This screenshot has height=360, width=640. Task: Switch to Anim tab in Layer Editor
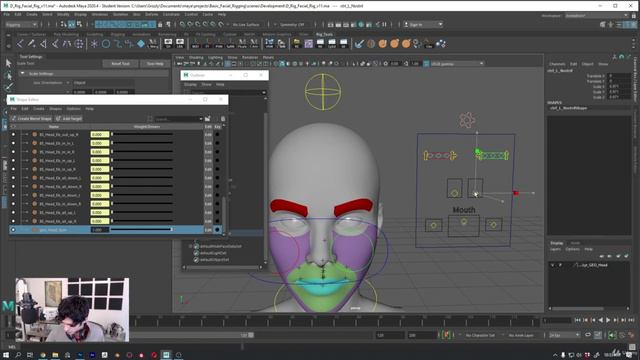click(x=575, y=243)
